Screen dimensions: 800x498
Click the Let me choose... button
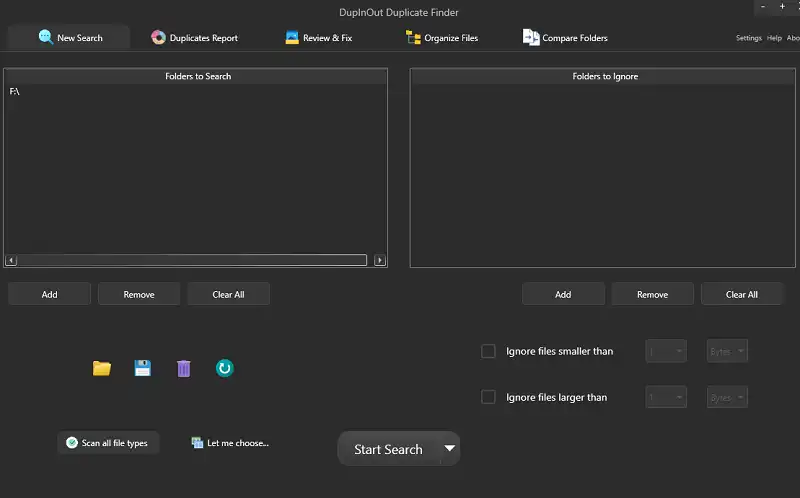230,443
